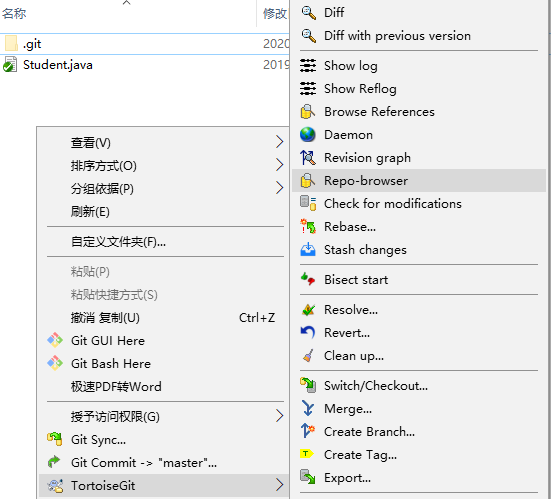Toggle sort arrow above 名称 column
Screen dimensions: 551x499
(127, 3)
